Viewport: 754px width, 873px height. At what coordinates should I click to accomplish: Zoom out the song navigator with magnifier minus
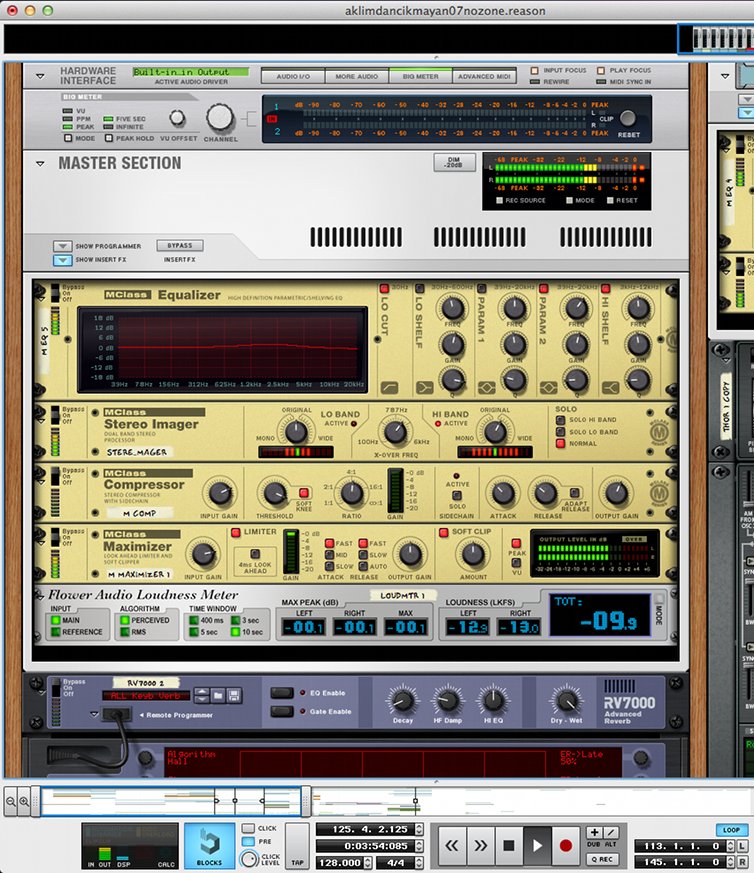pyautogui.click(x=11, y=802)
